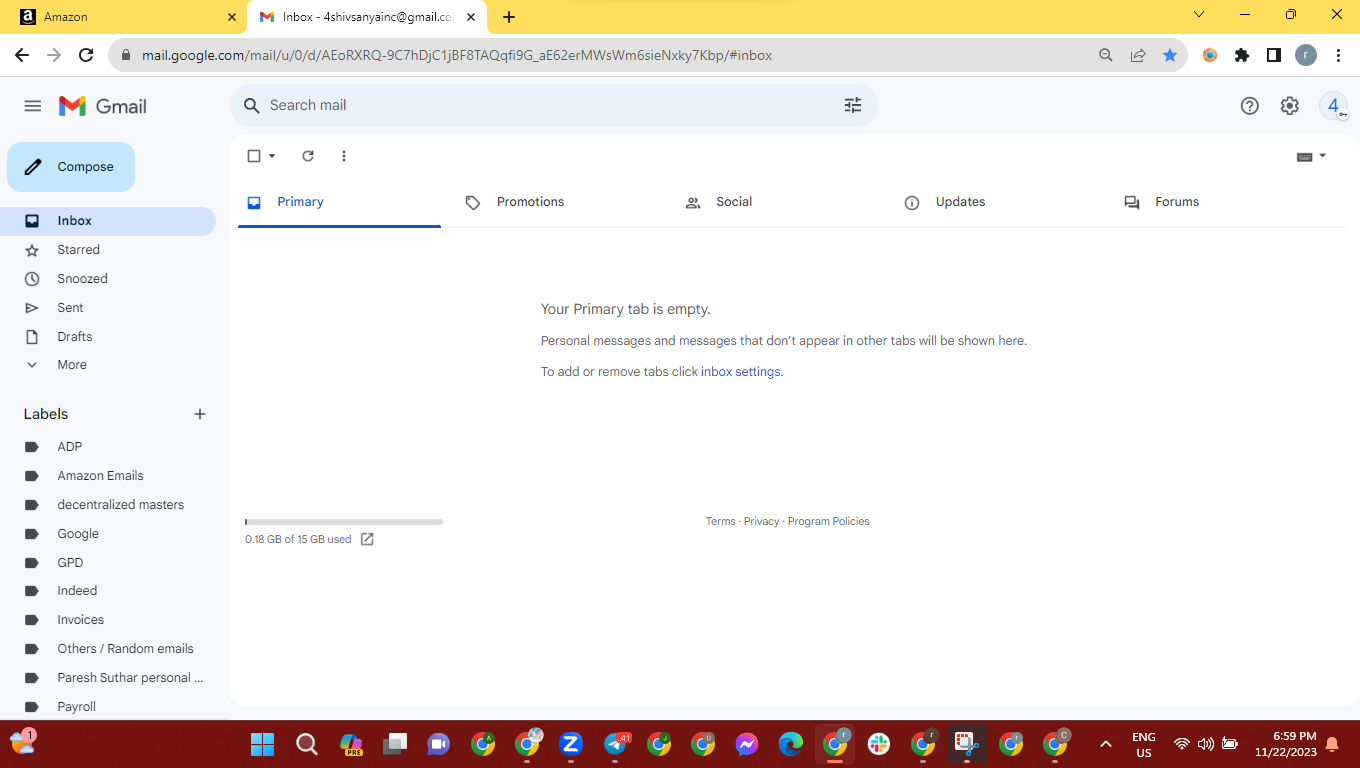This screenshot has height=768, width=1360.
Task: Open the Google label
Action: point(108,534)
